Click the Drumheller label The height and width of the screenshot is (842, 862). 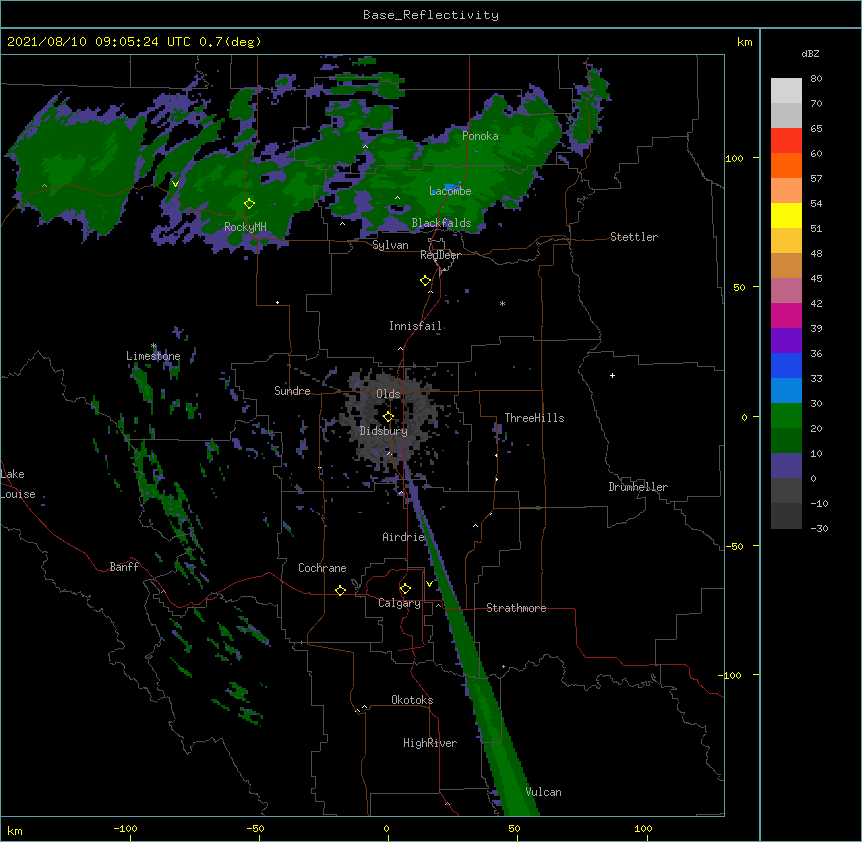[x=638, y=487]
